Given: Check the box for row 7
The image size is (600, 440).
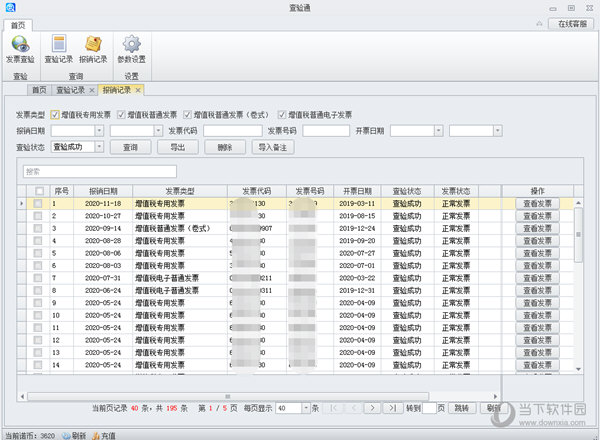Looking at the screenshot, I should [38, 278].
